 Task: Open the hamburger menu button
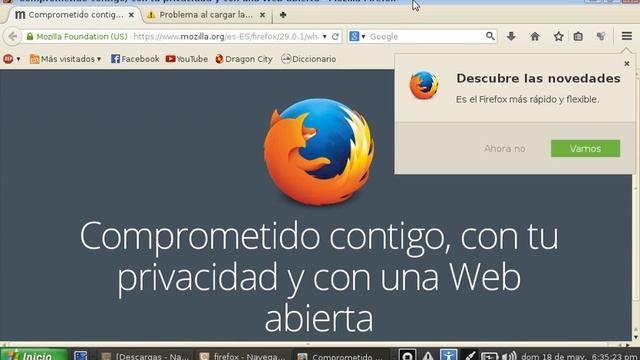pyautogui.click(x=627, y=36)
